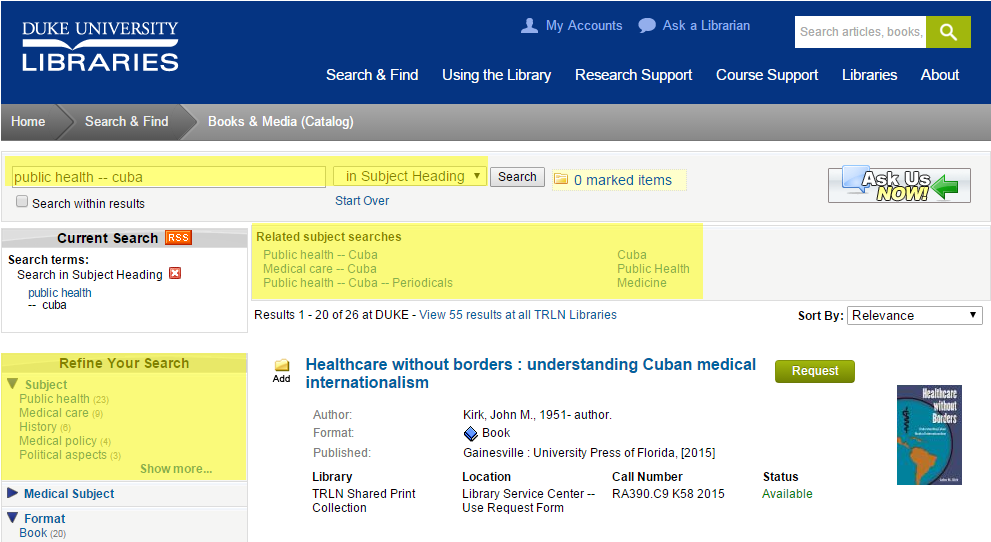Viewport: 991px width, 542px height.
Task: Click TRLN Shared Print Collection text
Action: pyautogui.click(x=363, y=500)
